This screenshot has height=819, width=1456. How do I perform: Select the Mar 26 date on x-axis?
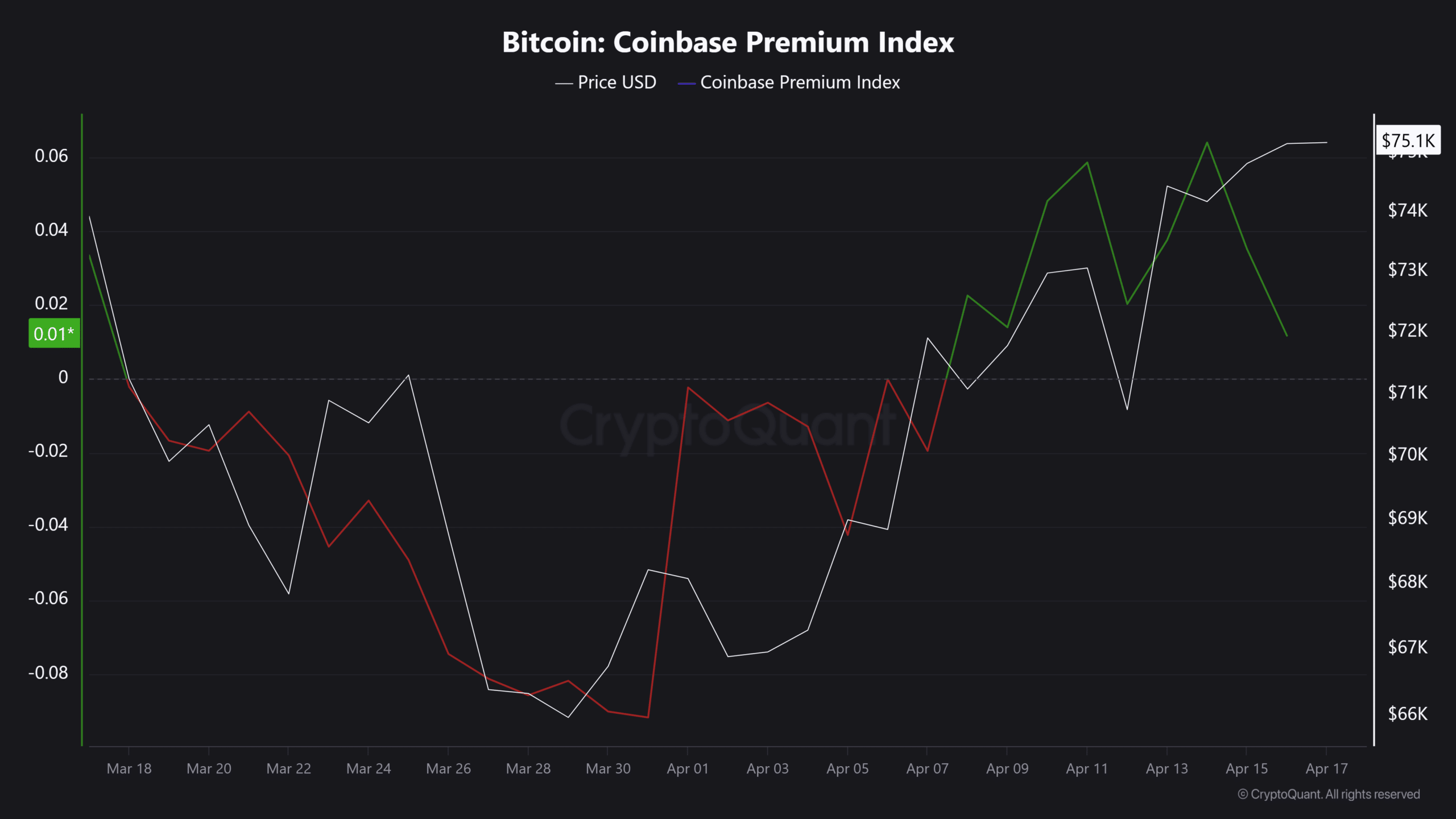tap(448, 768)
